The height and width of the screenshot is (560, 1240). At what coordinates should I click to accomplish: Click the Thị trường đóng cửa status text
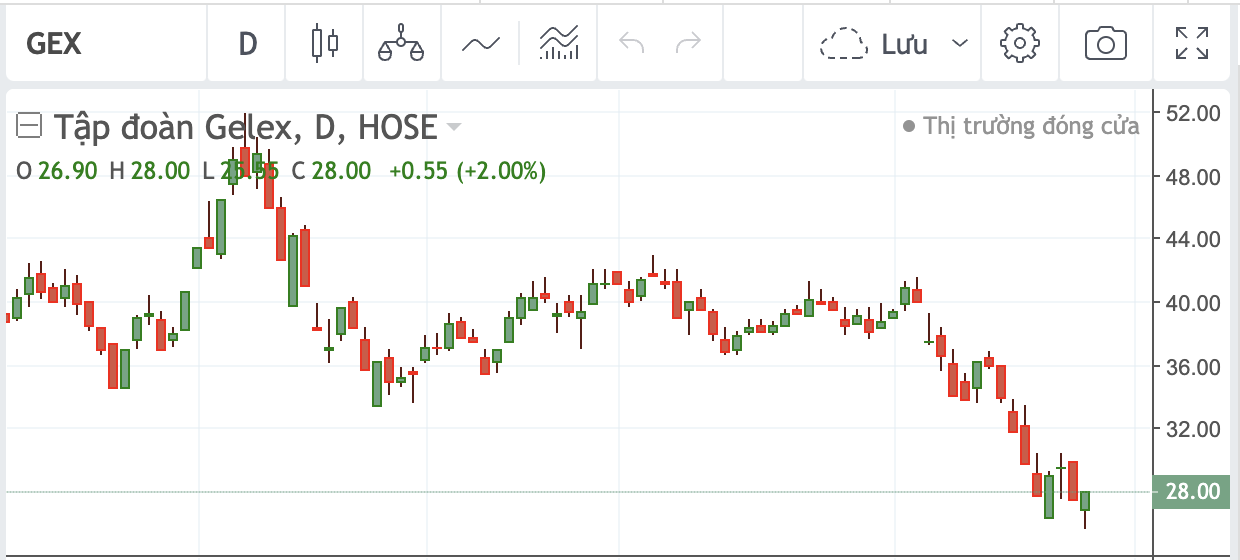[1031, 127]
